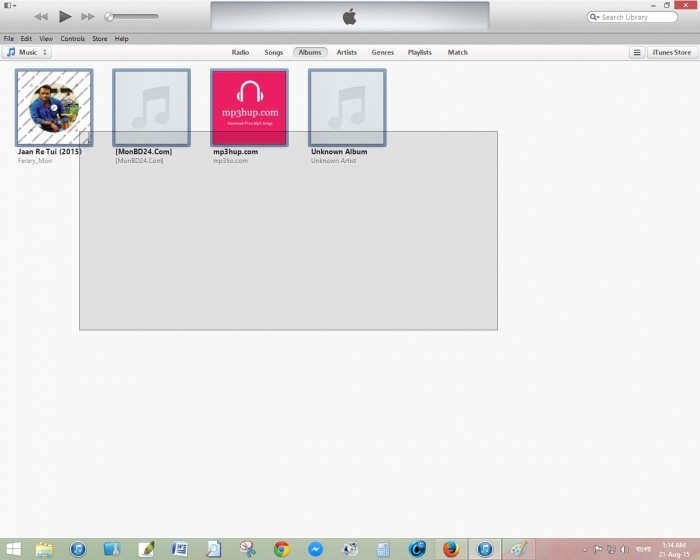700x560 pixels.
Task: Expand the Music library selector dropdown
Action: tap(27, 52)
